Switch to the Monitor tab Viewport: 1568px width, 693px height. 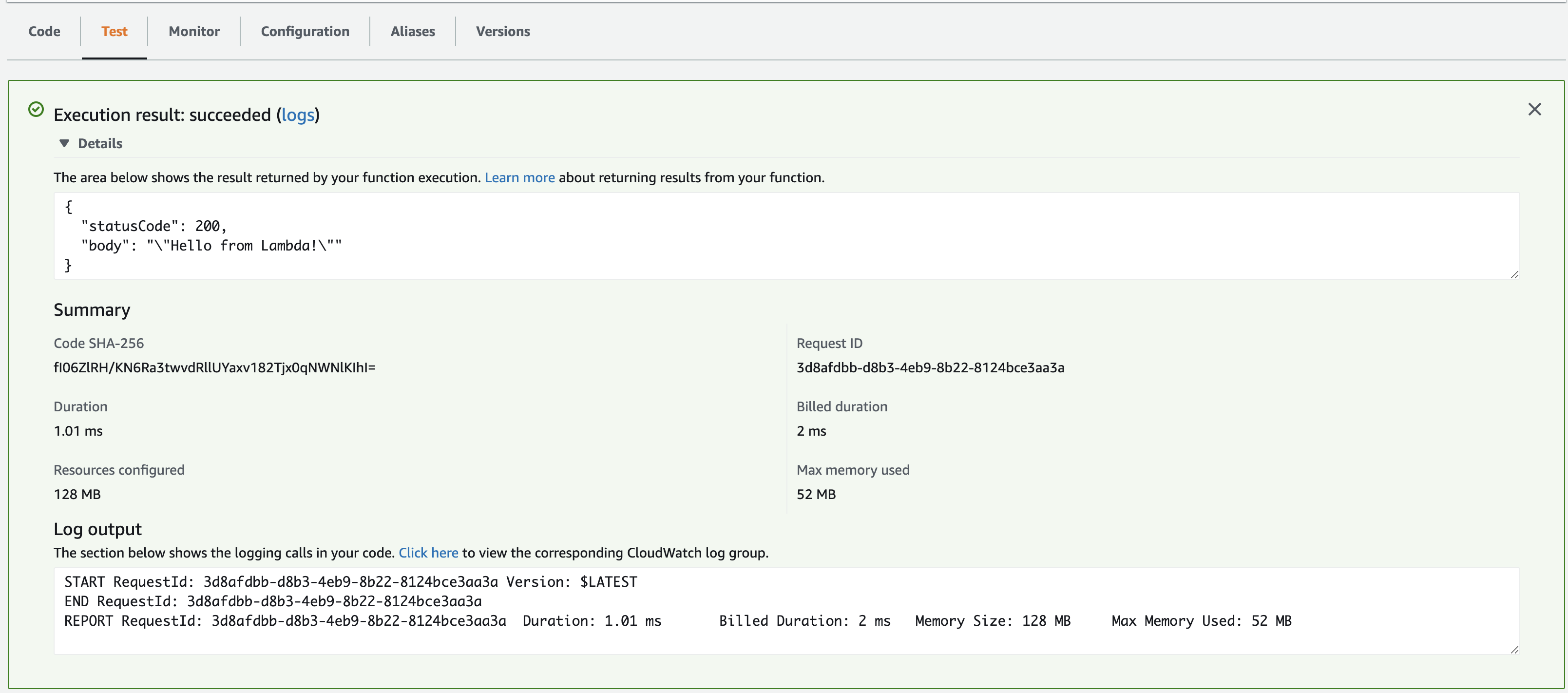193,31
